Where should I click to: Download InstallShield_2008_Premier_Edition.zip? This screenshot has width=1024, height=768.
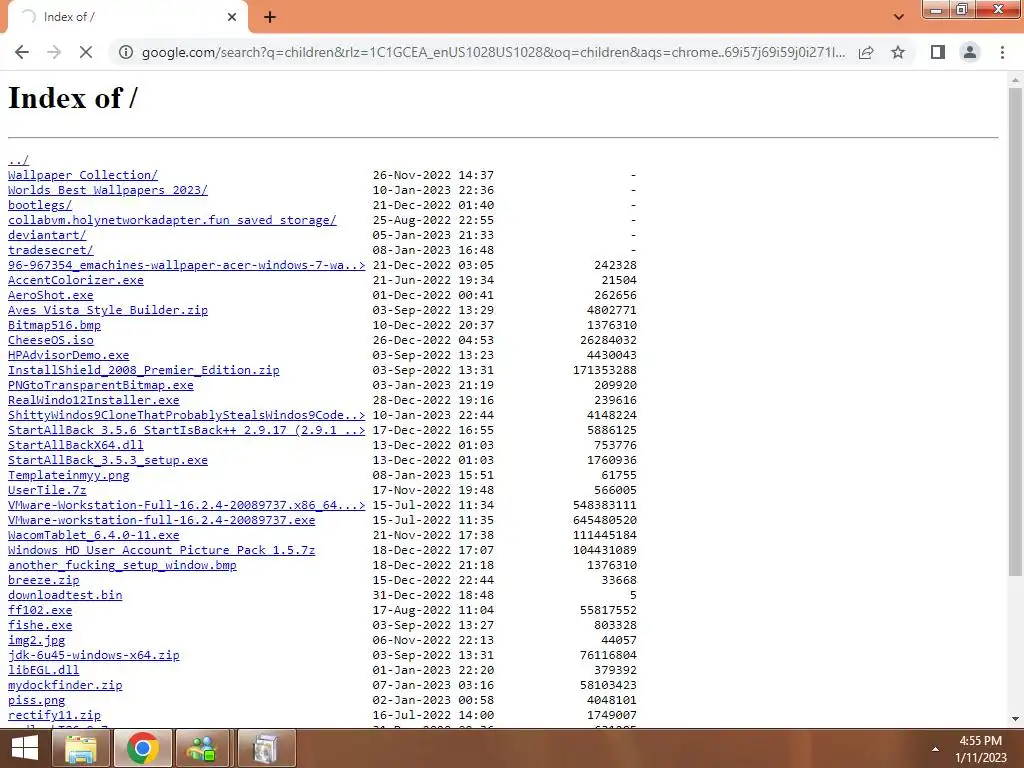[144, 370]
